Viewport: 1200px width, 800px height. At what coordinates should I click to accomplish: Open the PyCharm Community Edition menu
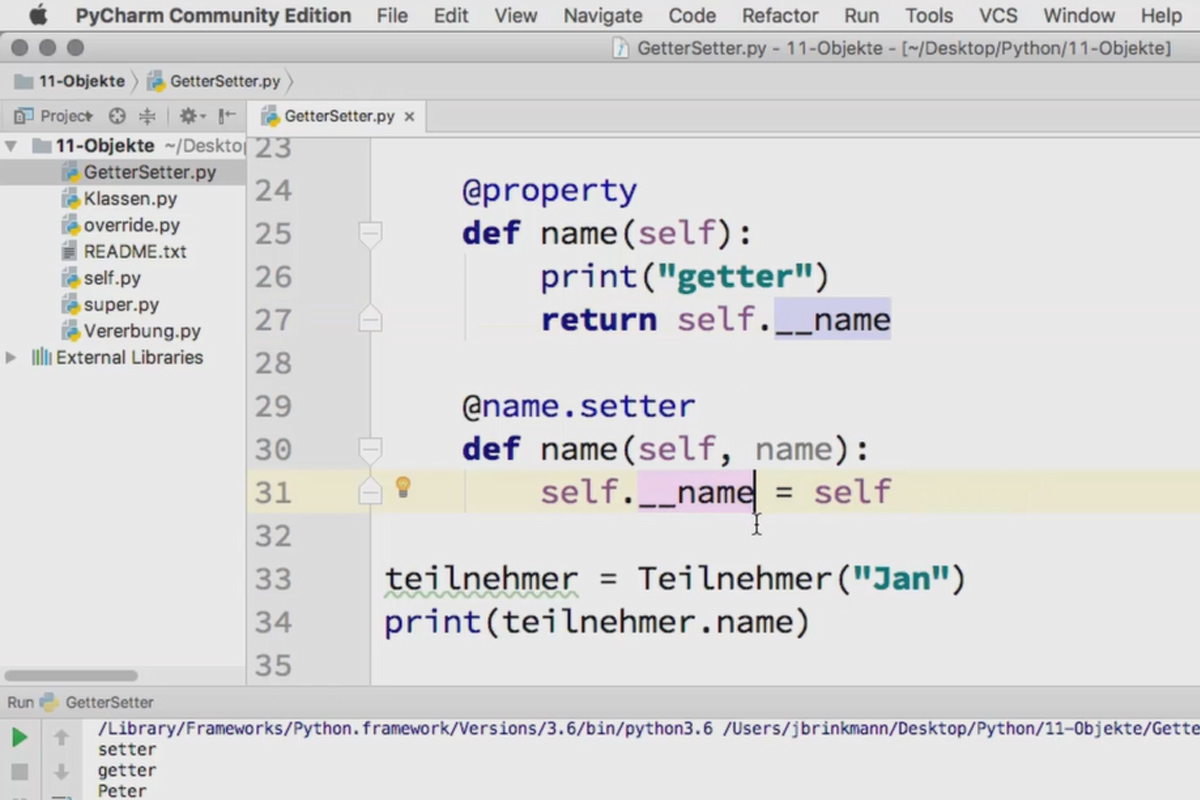(213, 15)
